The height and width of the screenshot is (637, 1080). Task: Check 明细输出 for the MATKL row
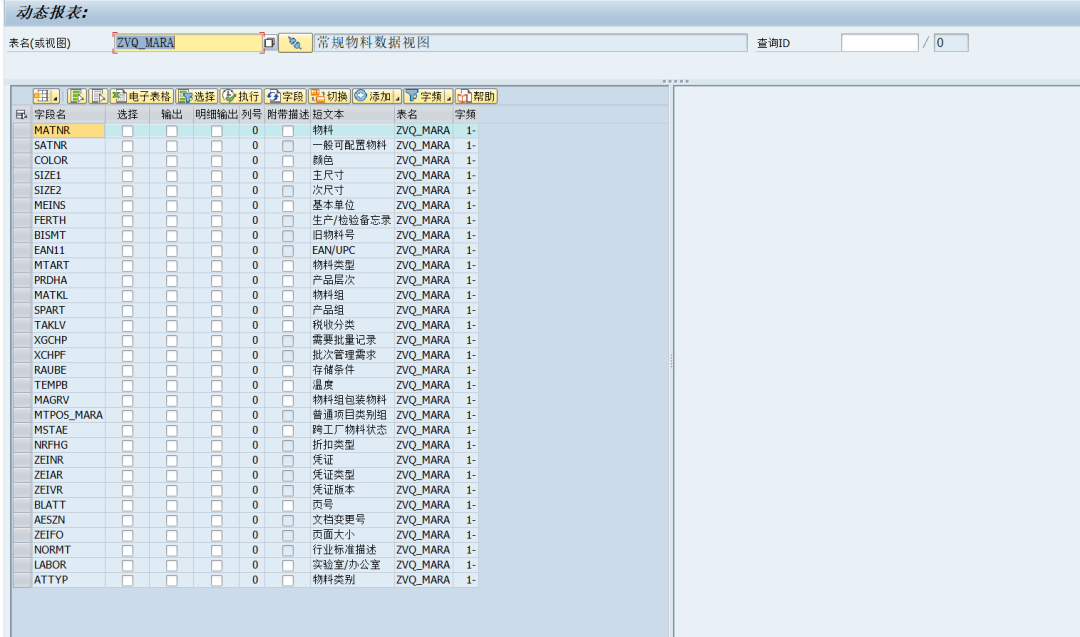216,296
